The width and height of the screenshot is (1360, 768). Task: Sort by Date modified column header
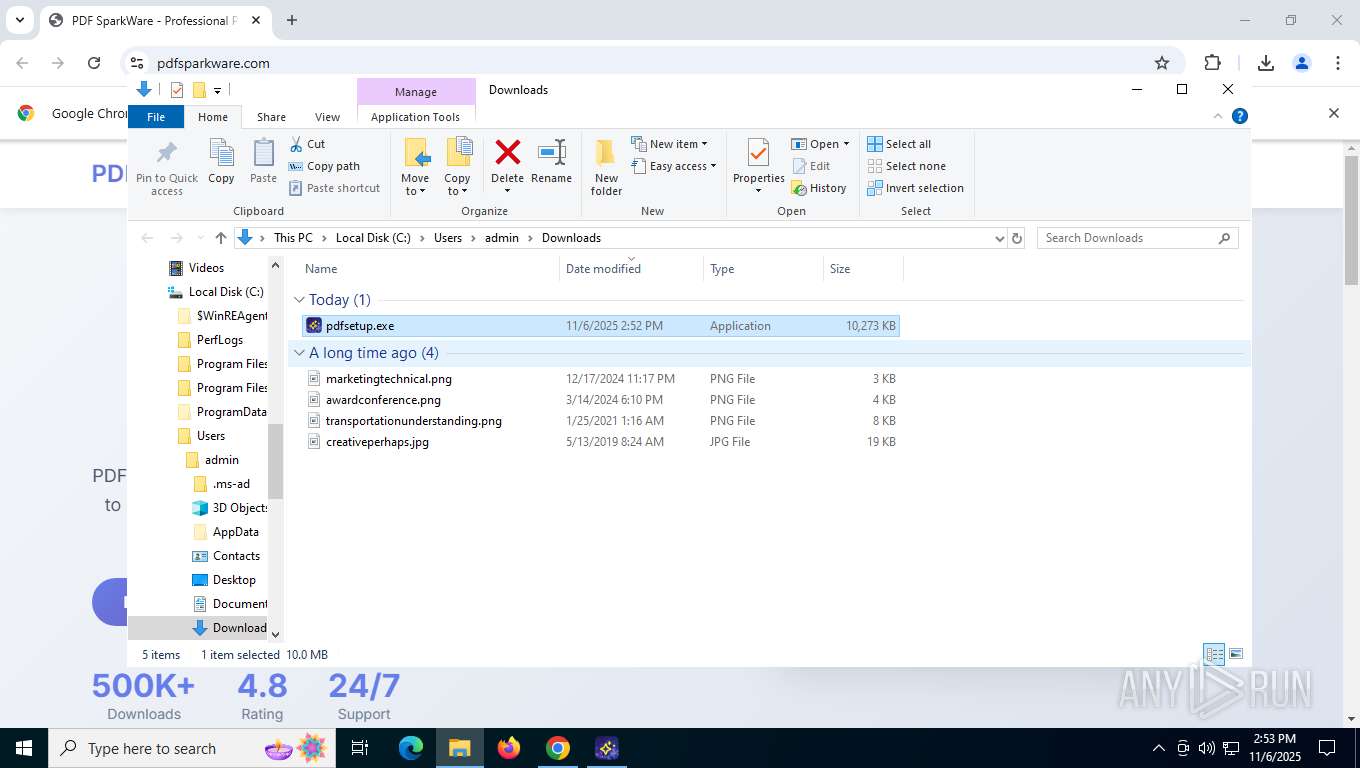tap(631, 269)
